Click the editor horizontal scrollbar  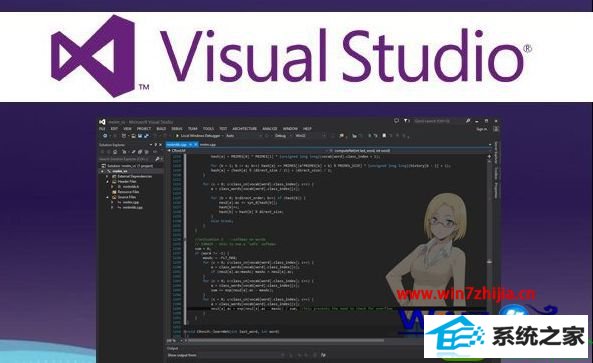point(287,341)
